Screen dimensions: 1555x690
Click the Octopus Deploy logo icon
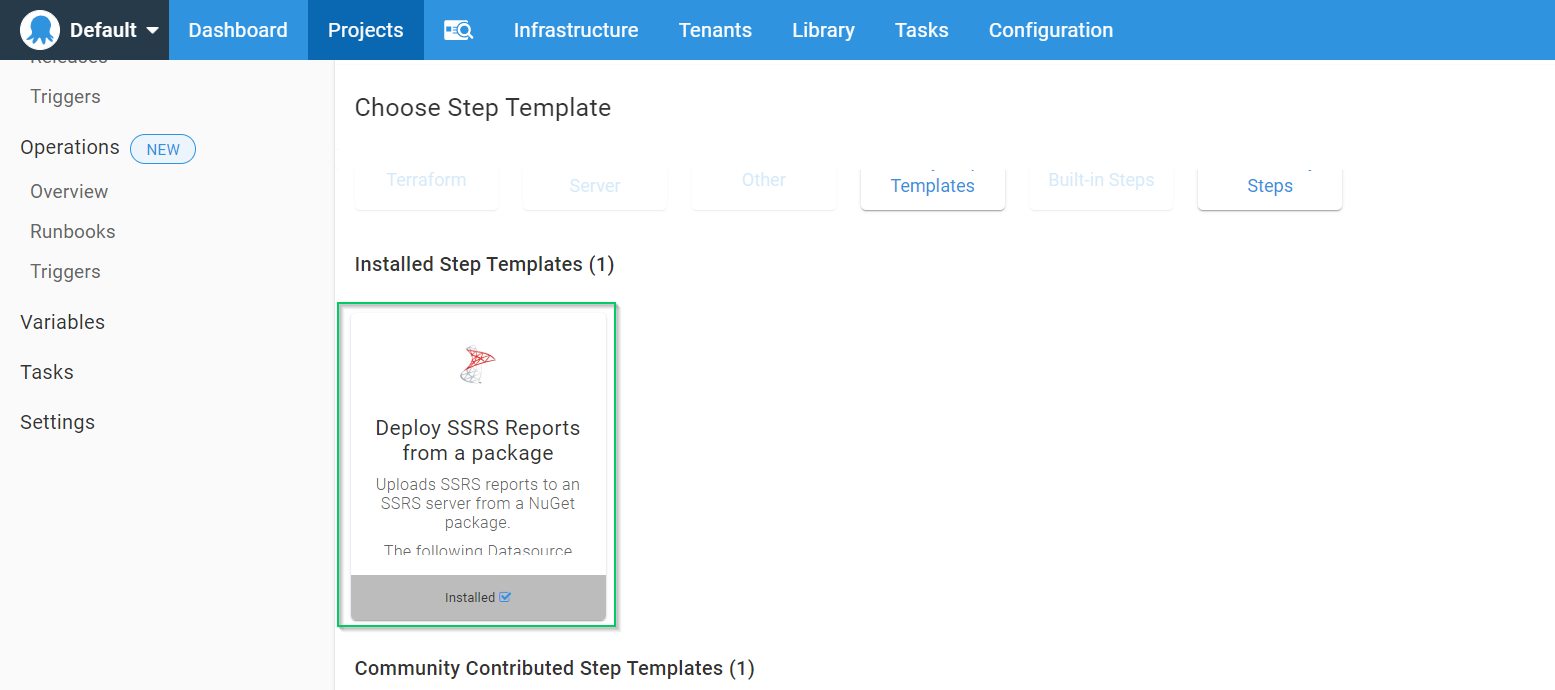(40, 30)
